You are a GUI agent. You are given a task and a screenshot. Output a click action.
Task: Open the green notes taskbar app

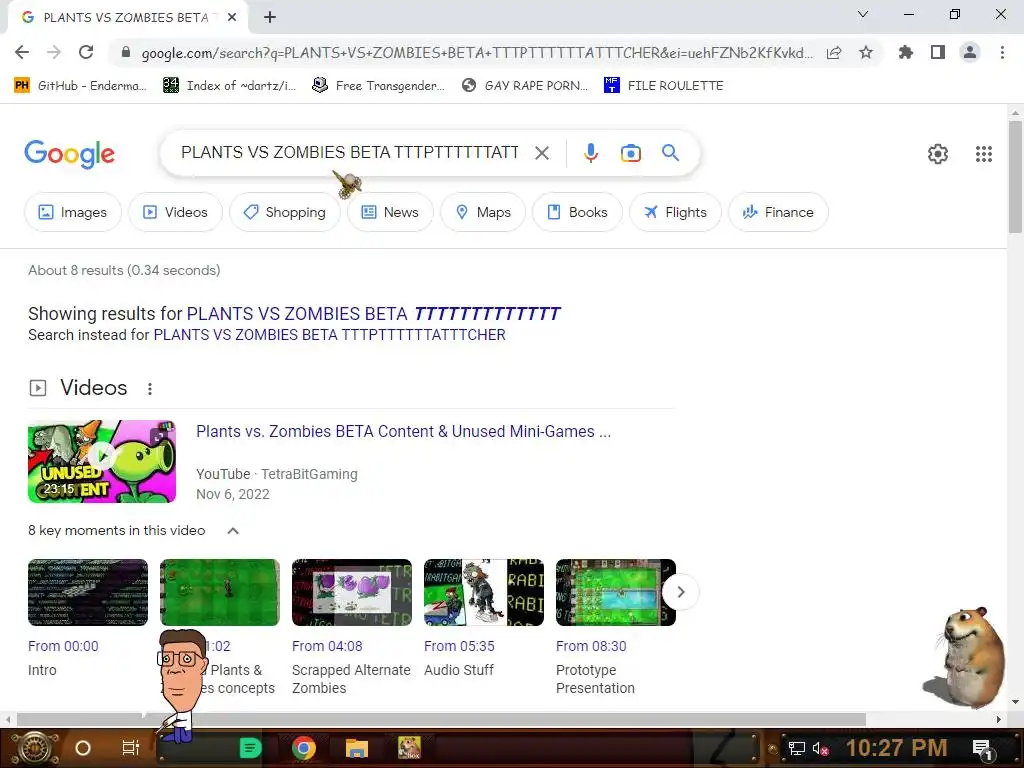pyautogui.click(x=250, y=748)
